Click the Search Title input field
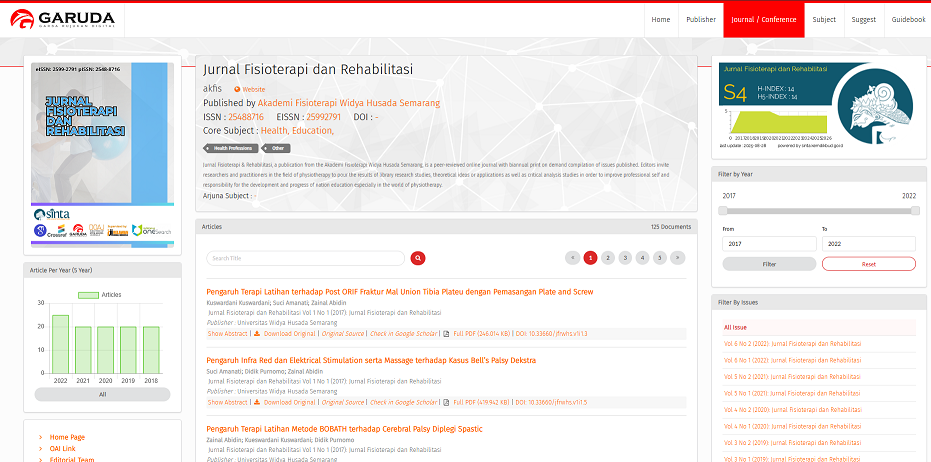931x462 pixels. [305, 258]
